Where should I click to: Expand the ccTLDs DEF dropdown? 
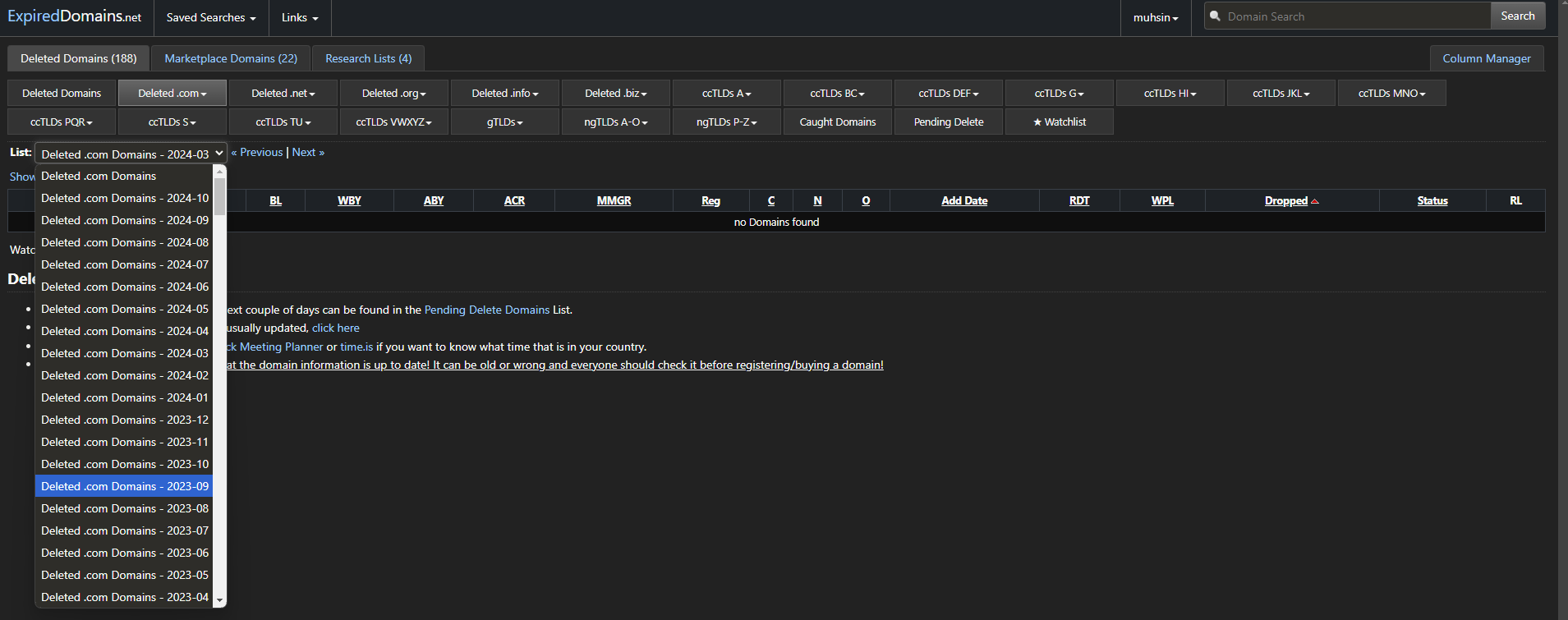tap(949, 93)
